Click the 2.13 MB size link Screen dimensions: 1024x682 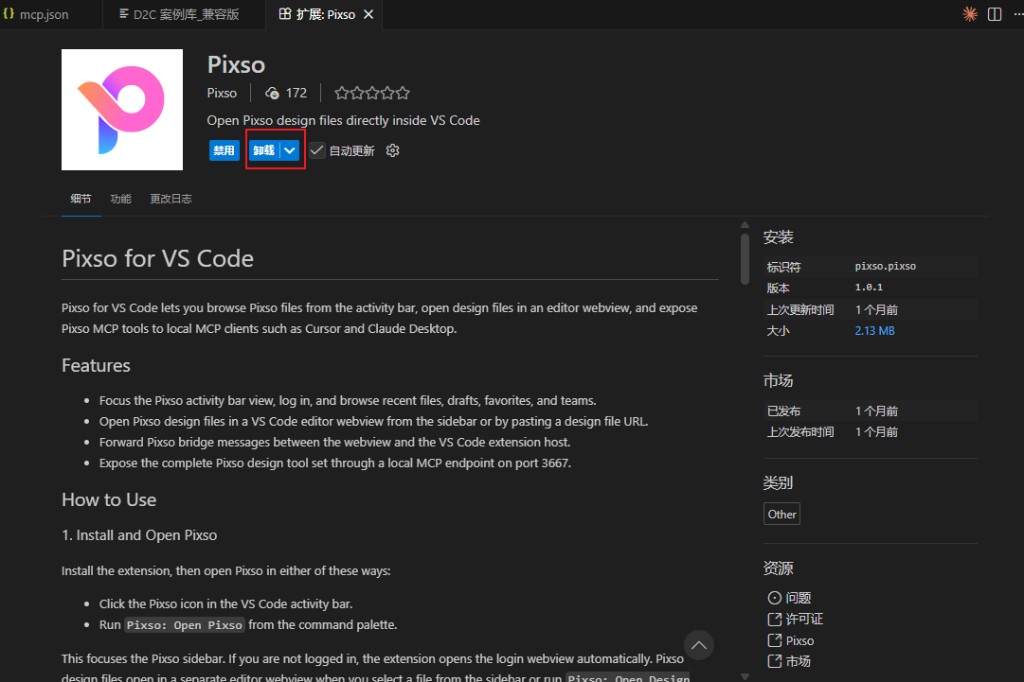pos(874,331)
